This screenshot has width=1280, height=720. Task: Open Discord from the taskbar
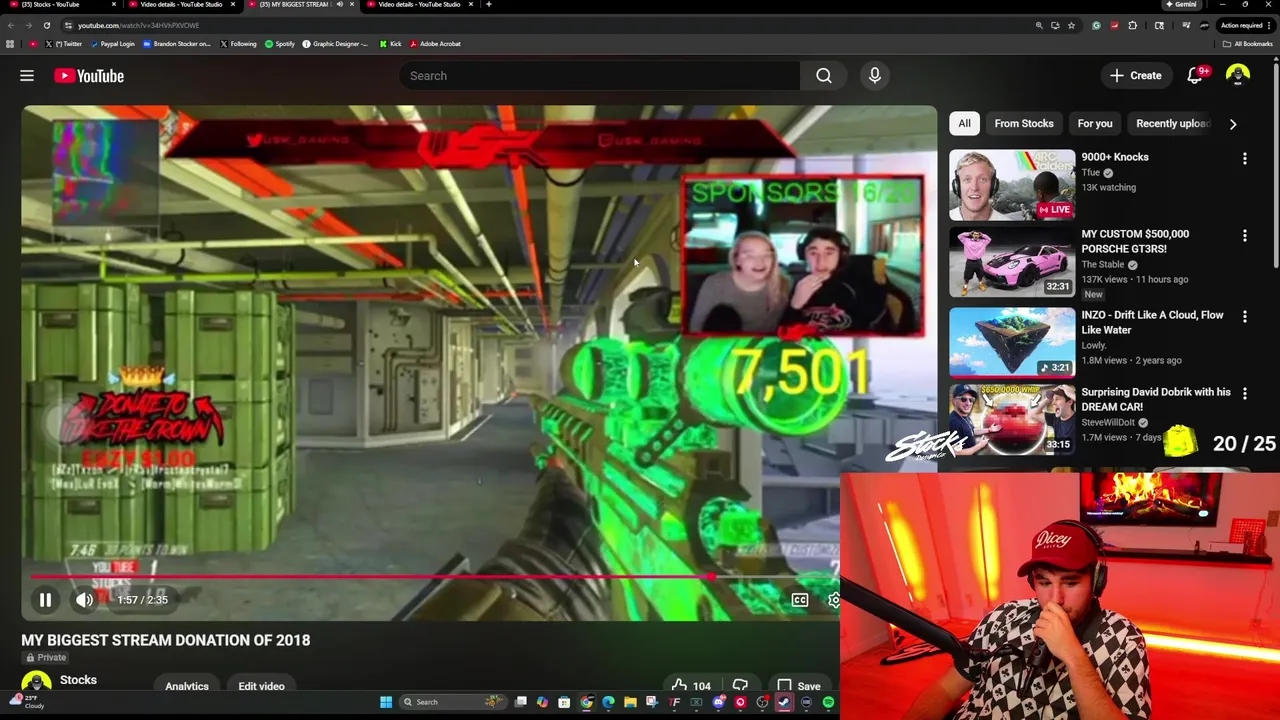click(x=718, y=702)
